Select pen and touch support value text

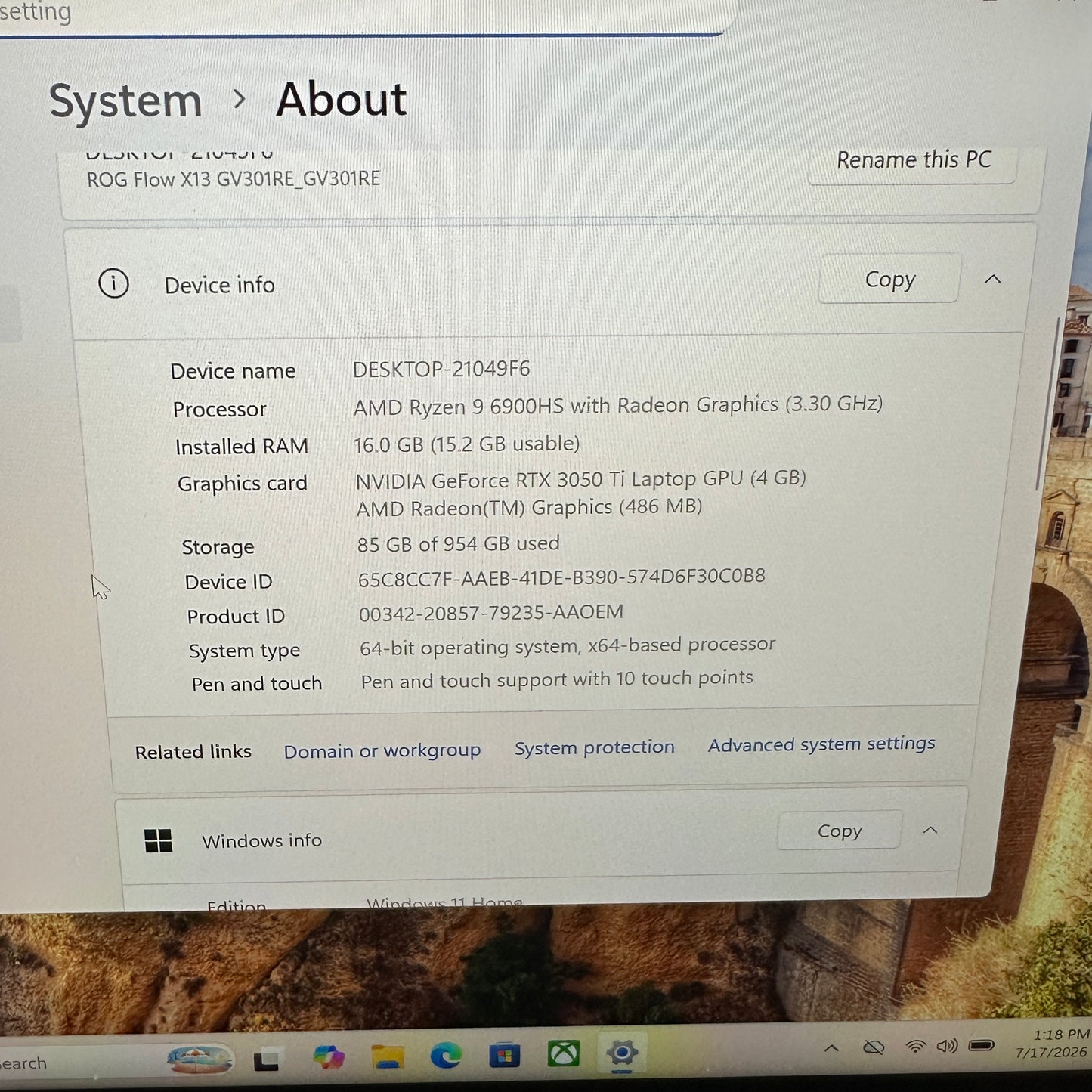tap(557, 679)
